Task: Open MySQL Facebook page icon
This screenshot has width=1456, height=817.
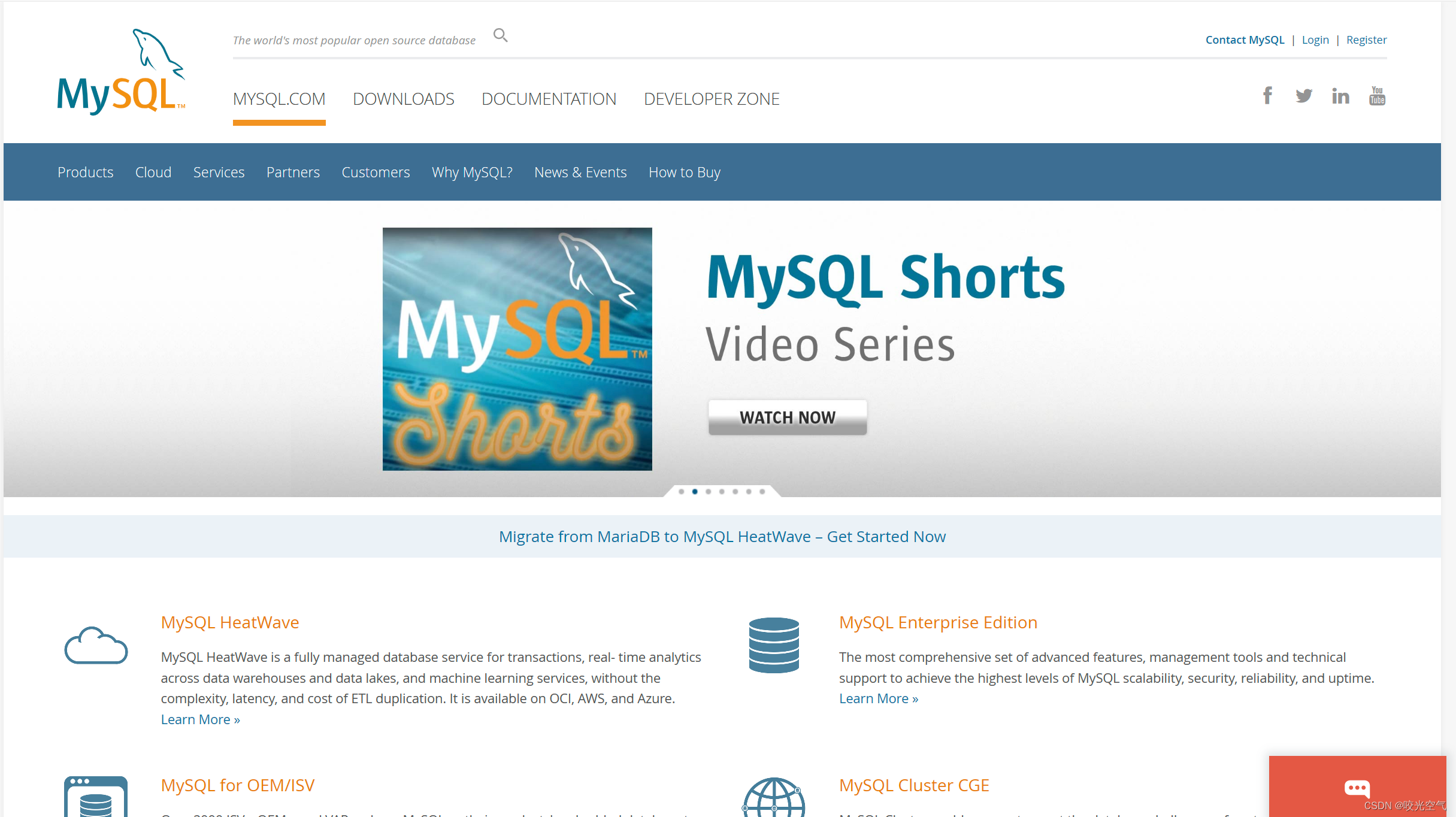Action: click(x=1267, y=96)
